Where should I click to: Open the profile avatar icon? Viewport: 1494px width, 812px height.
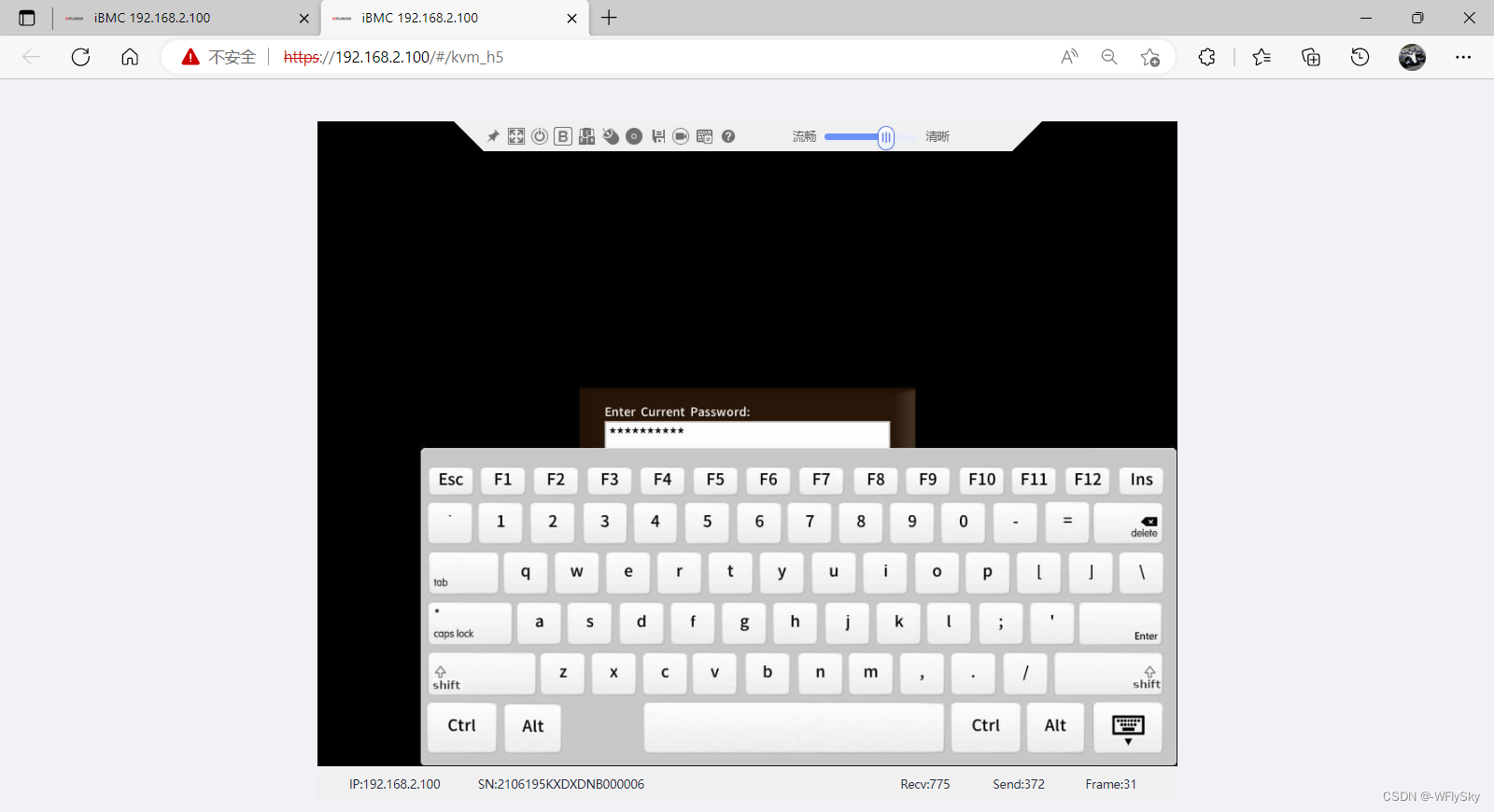click(x=1412, y=57)
